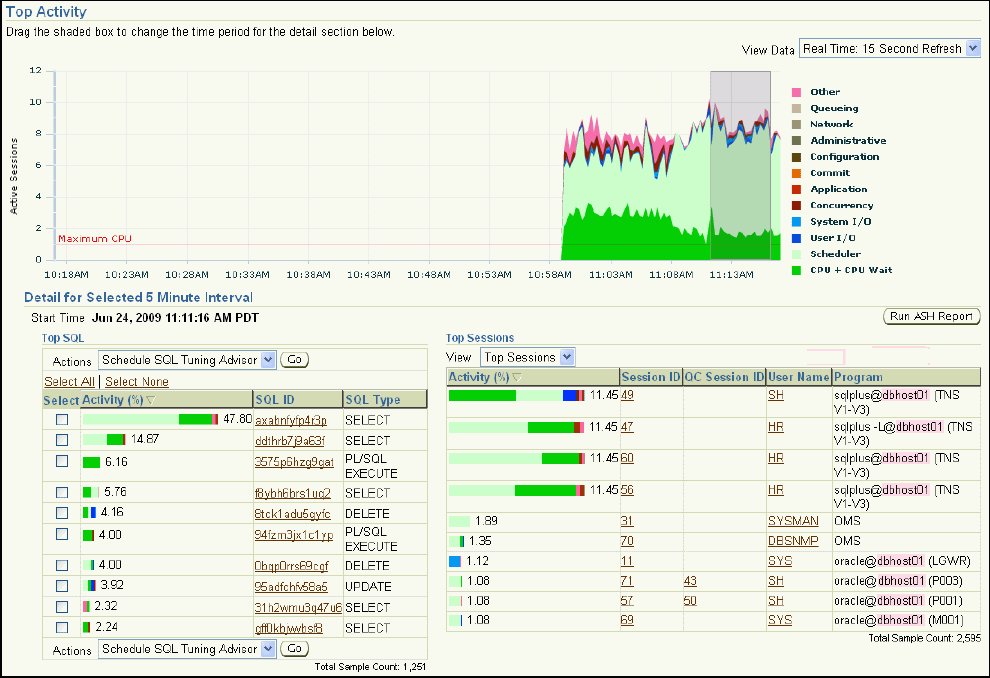
Task: Check the checkbox for SQL ID ddthrb7j9a63f
Action: pyautogui.click(x=61, y=439)
